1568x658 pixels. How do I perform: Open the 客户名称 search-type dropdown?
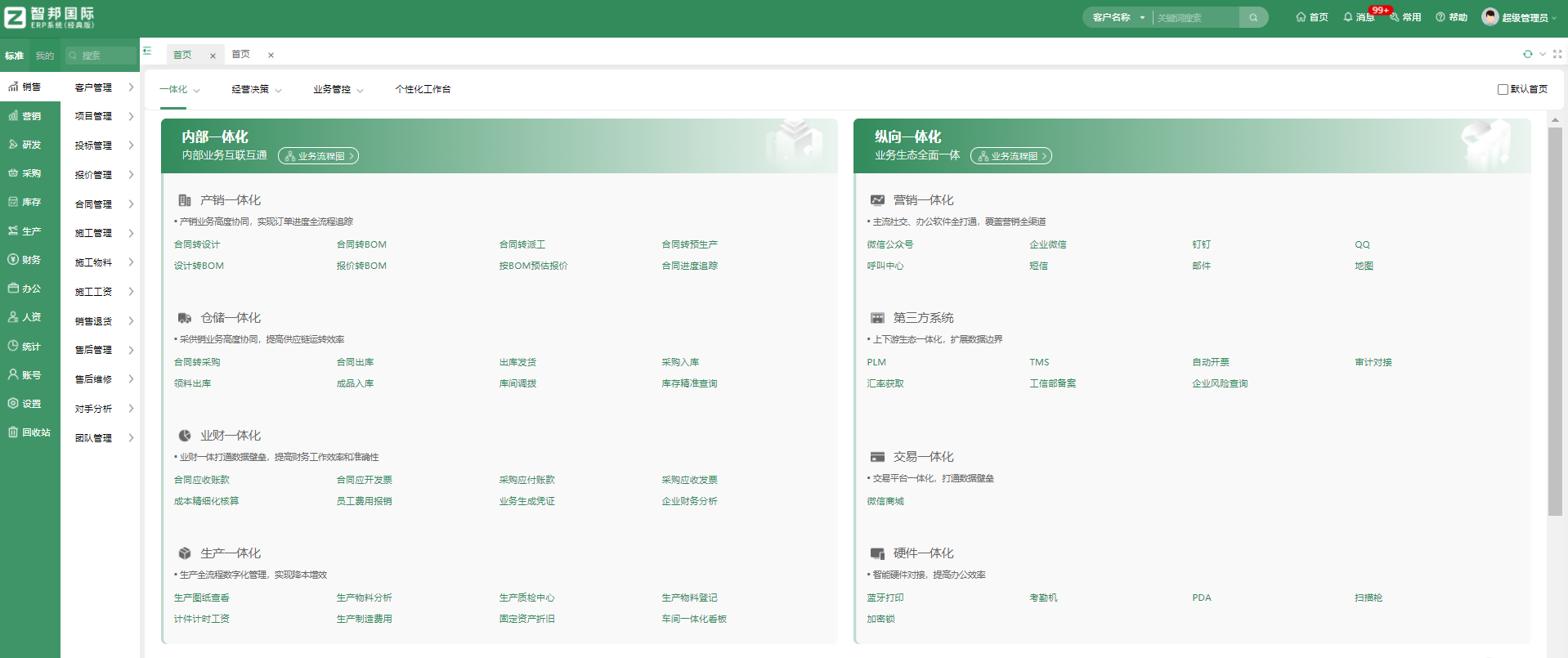1118,17
